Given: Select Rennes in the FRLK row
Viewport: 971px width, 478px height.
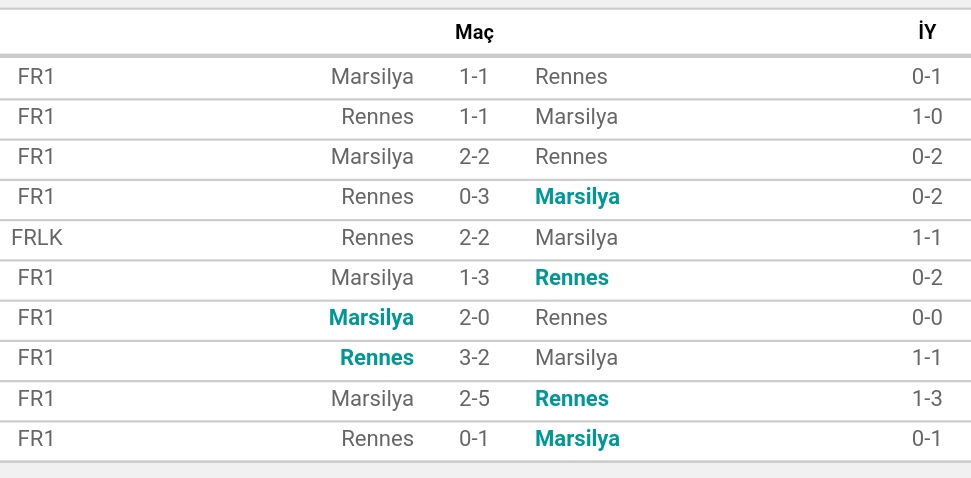Looking at the screenshot, I should coord(378,237).
